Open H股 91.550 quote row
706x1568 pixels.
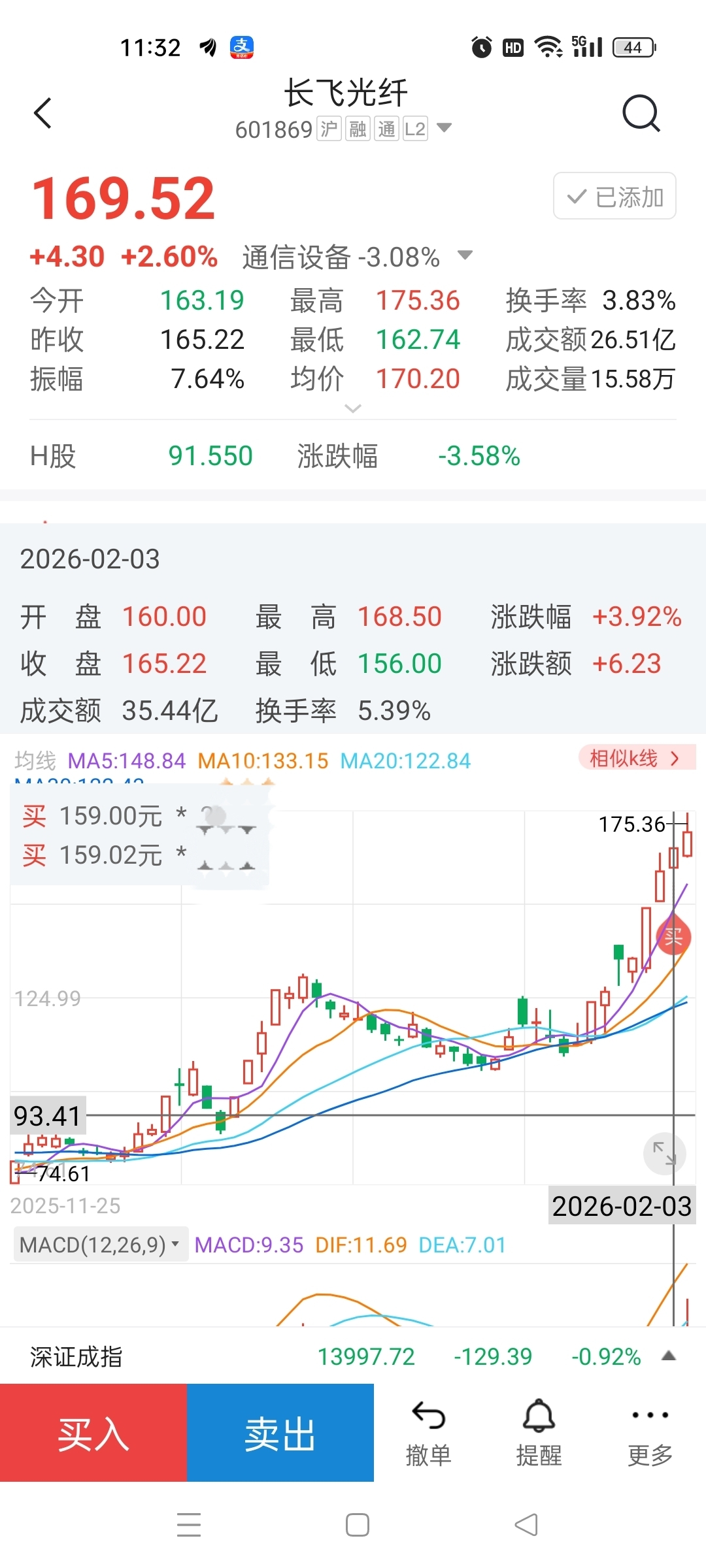pos(353,455)
